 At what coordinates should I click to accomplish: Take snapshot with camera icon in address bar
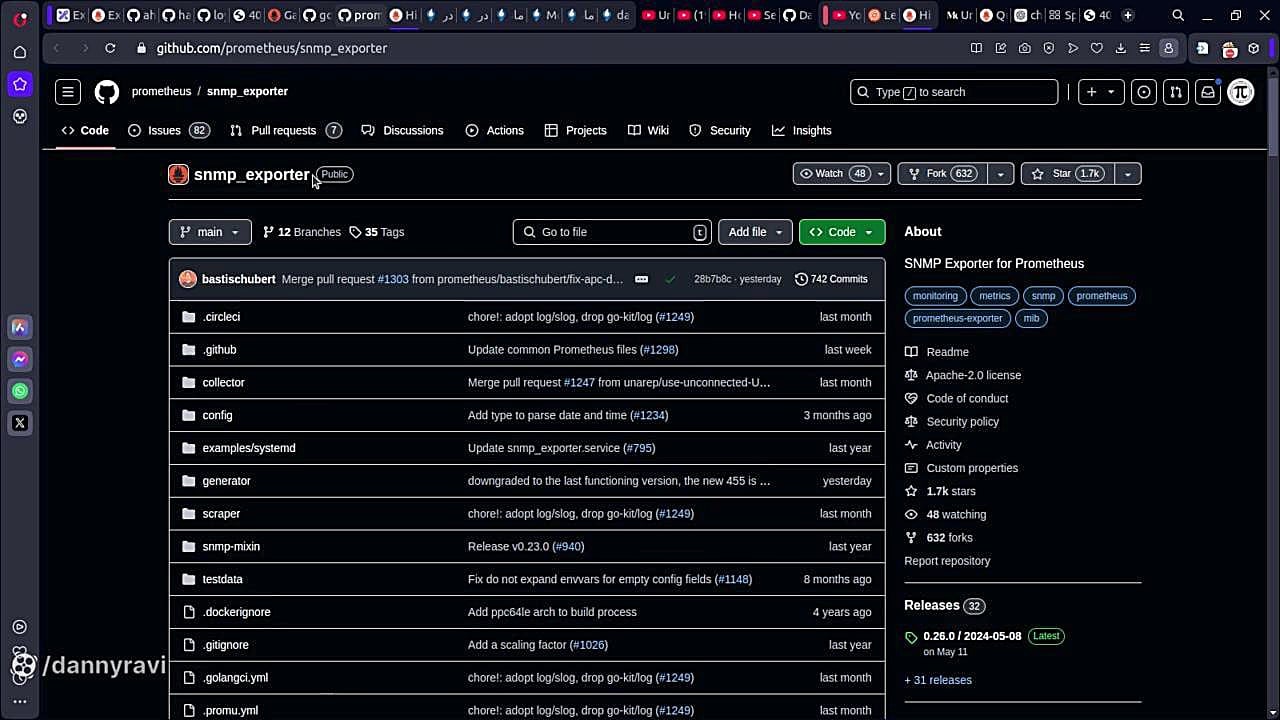pos(1025,48)
